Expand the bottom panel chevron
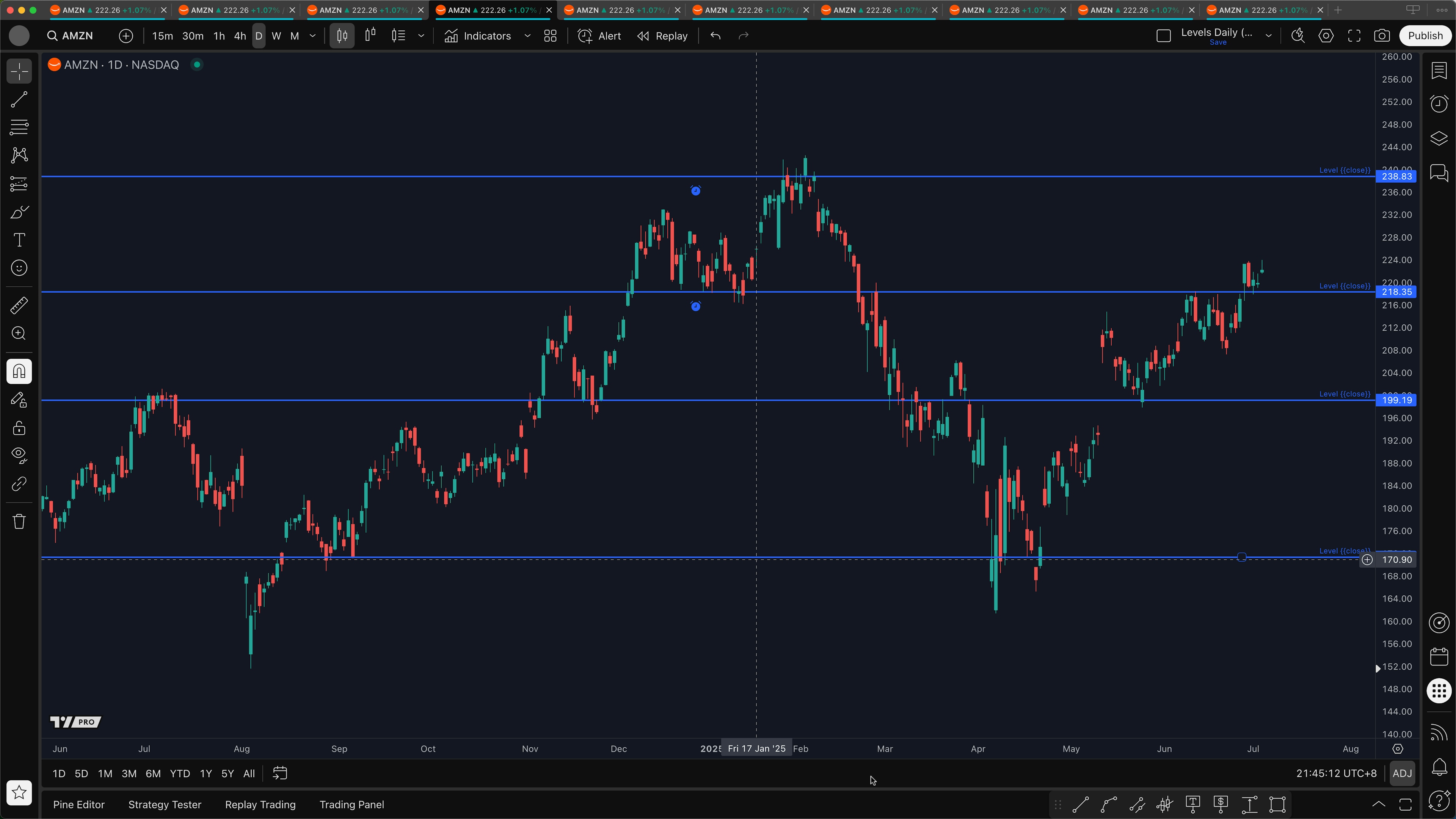This screenshot has width=1456, height=819. pyautogui.click(x=1379, y=804)
